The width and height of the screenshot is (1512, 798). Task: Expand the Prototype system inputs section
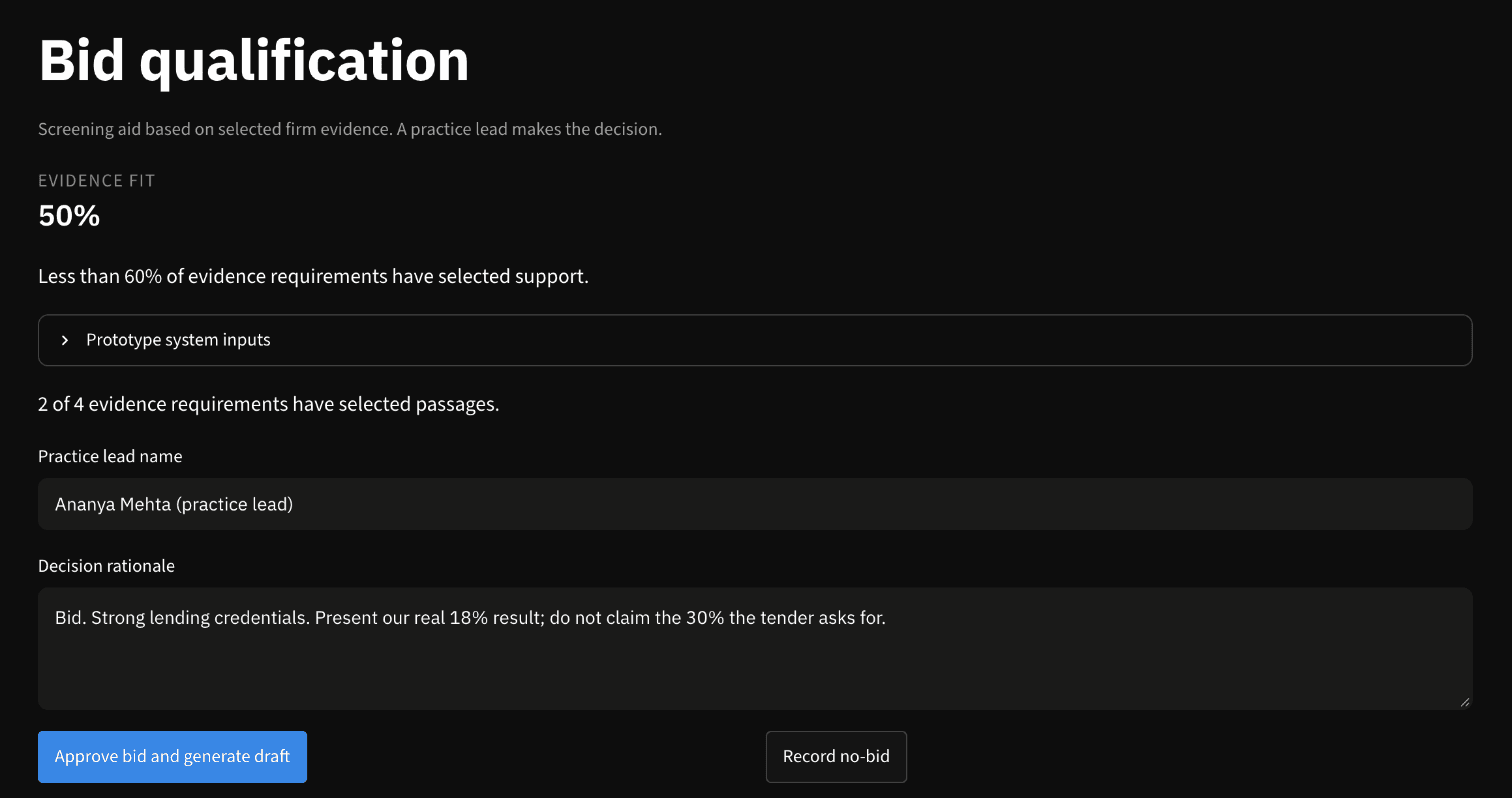coord(755,340)
